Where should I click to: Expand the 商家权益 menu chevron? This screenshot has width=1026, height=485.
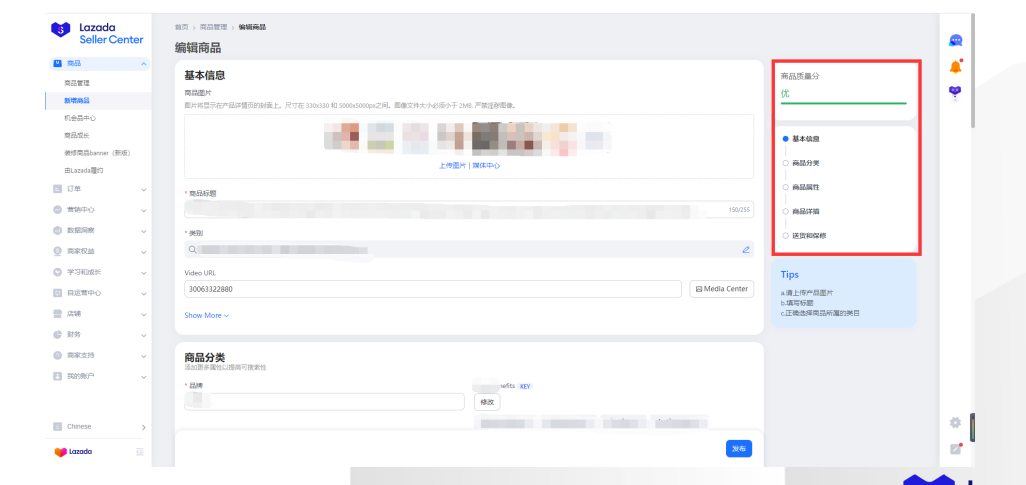(x=143, y=252)
